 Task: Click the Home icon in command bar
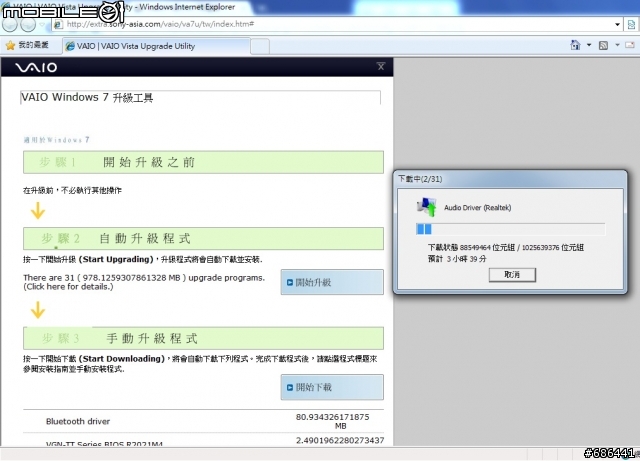(575, 45)
